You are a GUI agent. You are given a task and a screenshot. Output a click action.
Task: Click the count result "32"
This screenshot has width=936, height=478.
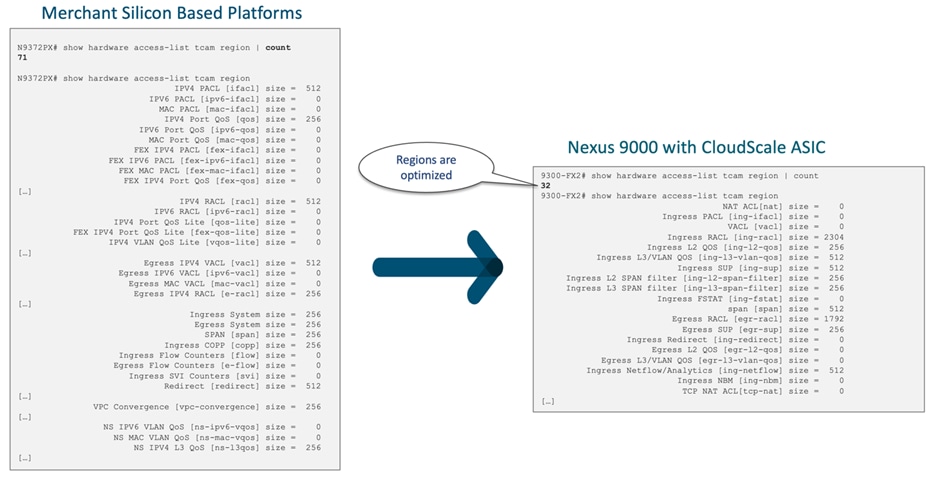(546, 186)
